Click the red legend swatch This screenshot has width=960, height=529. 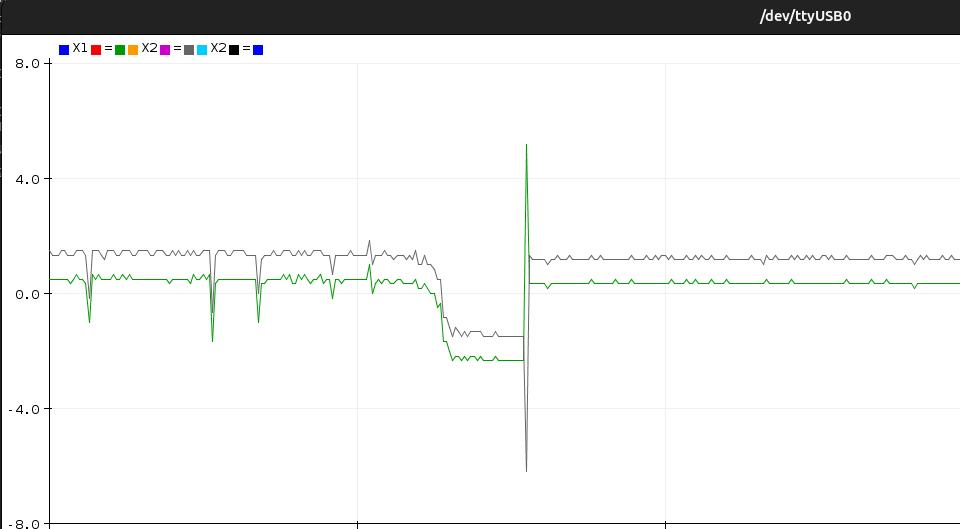point(96,50)
